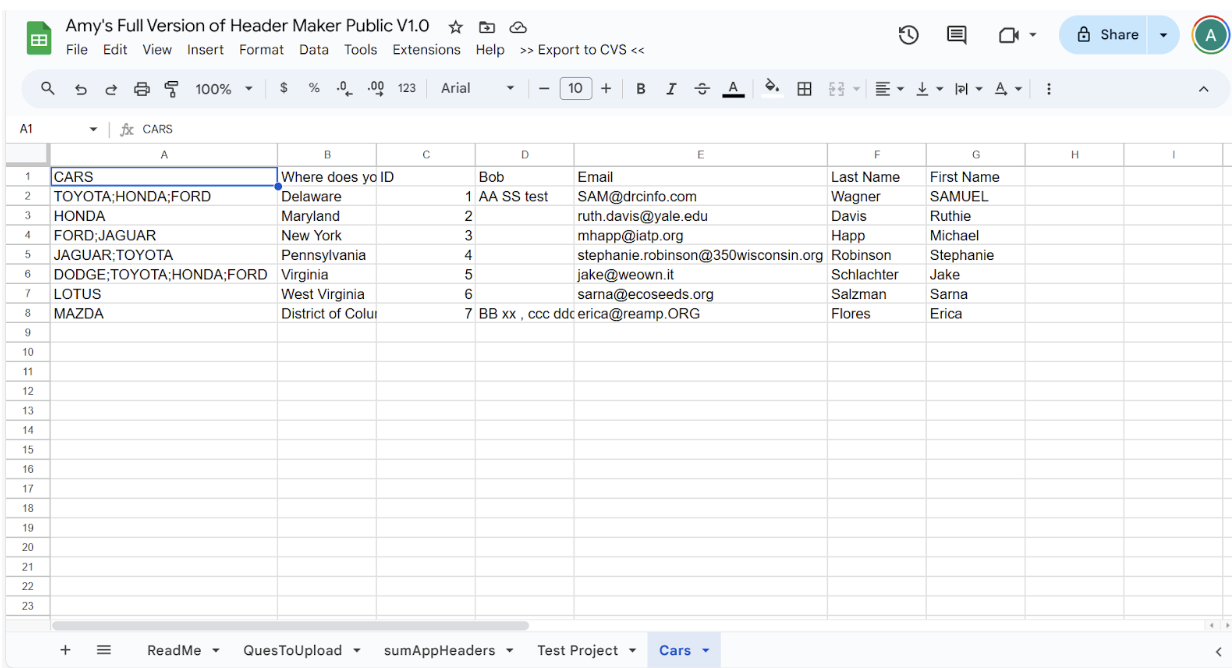Show all sheets list icon
The width and height of the screenshot is (1232, 668).
pos(104,650)
